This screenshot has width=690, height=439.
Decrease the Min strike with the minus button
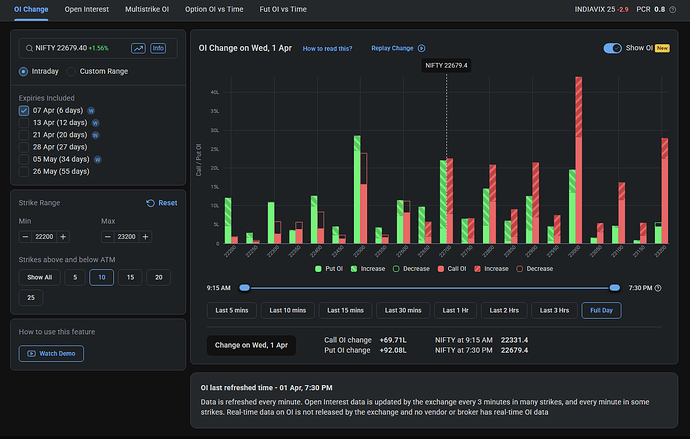[x=25, y=237]
